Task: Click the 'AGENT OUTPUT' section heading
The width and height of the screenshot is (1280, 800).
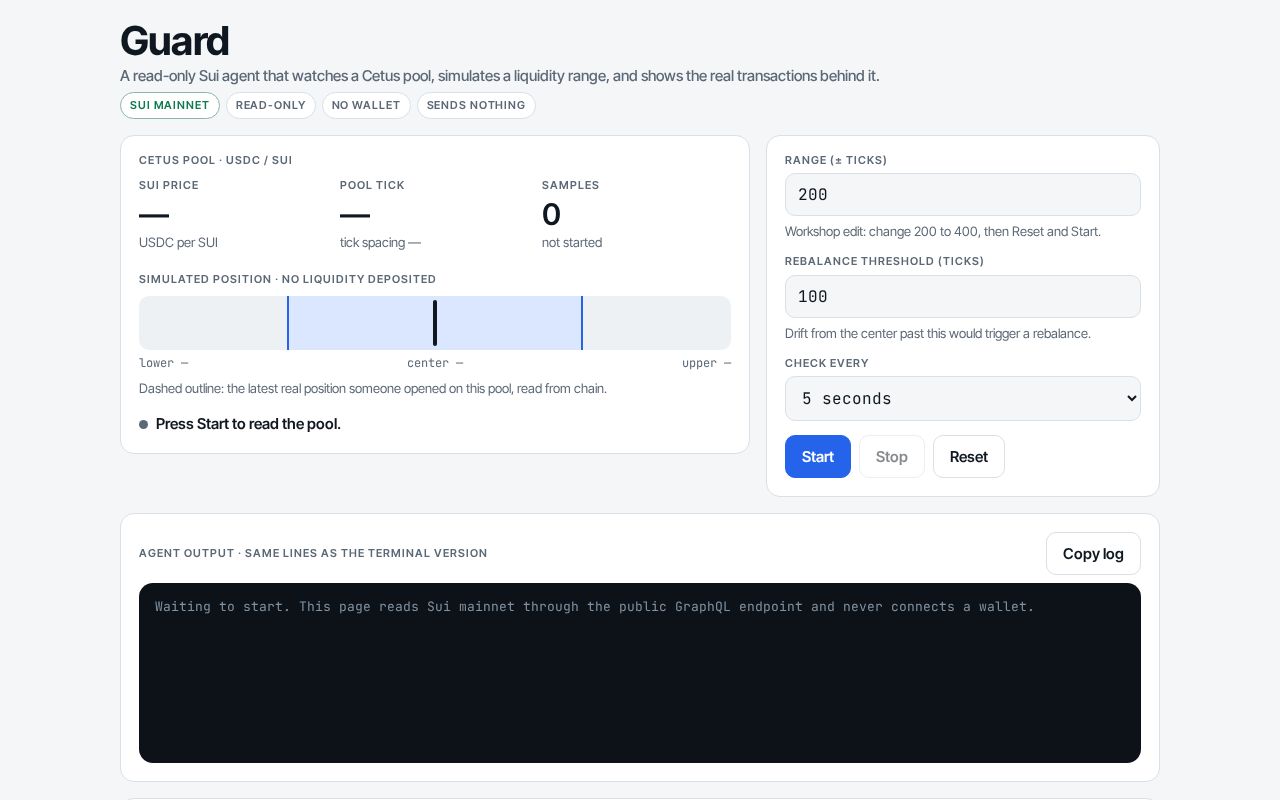Action: click(313, 553)
